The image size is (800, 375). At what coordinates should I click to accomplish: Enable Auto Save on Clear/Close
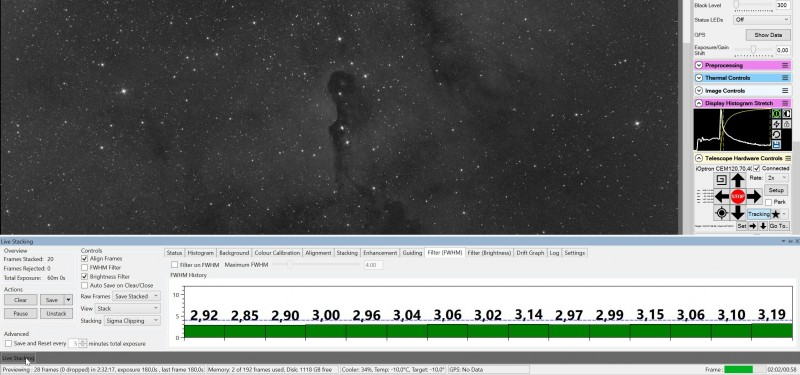tap(84, 286)
